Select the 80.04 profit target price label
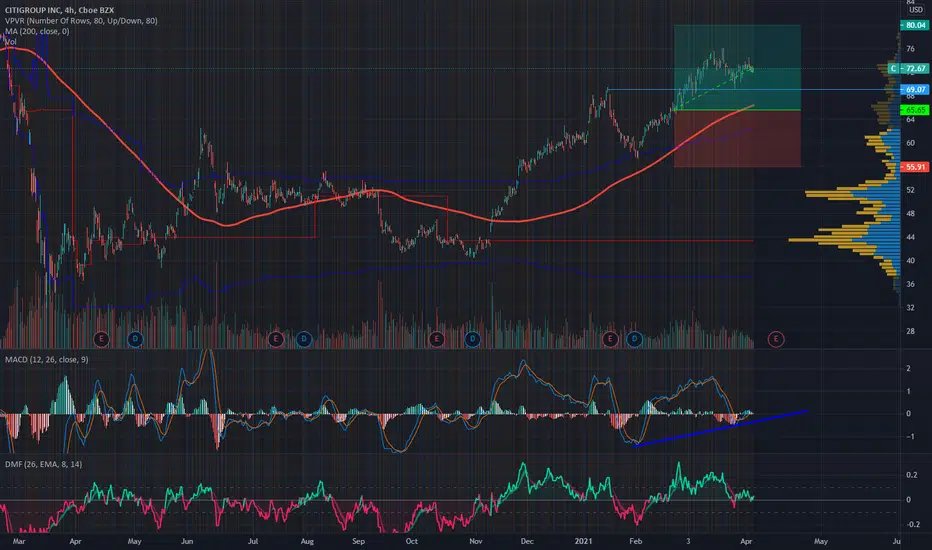The width and height of the screenshot is (932, 550). (914, 25)
